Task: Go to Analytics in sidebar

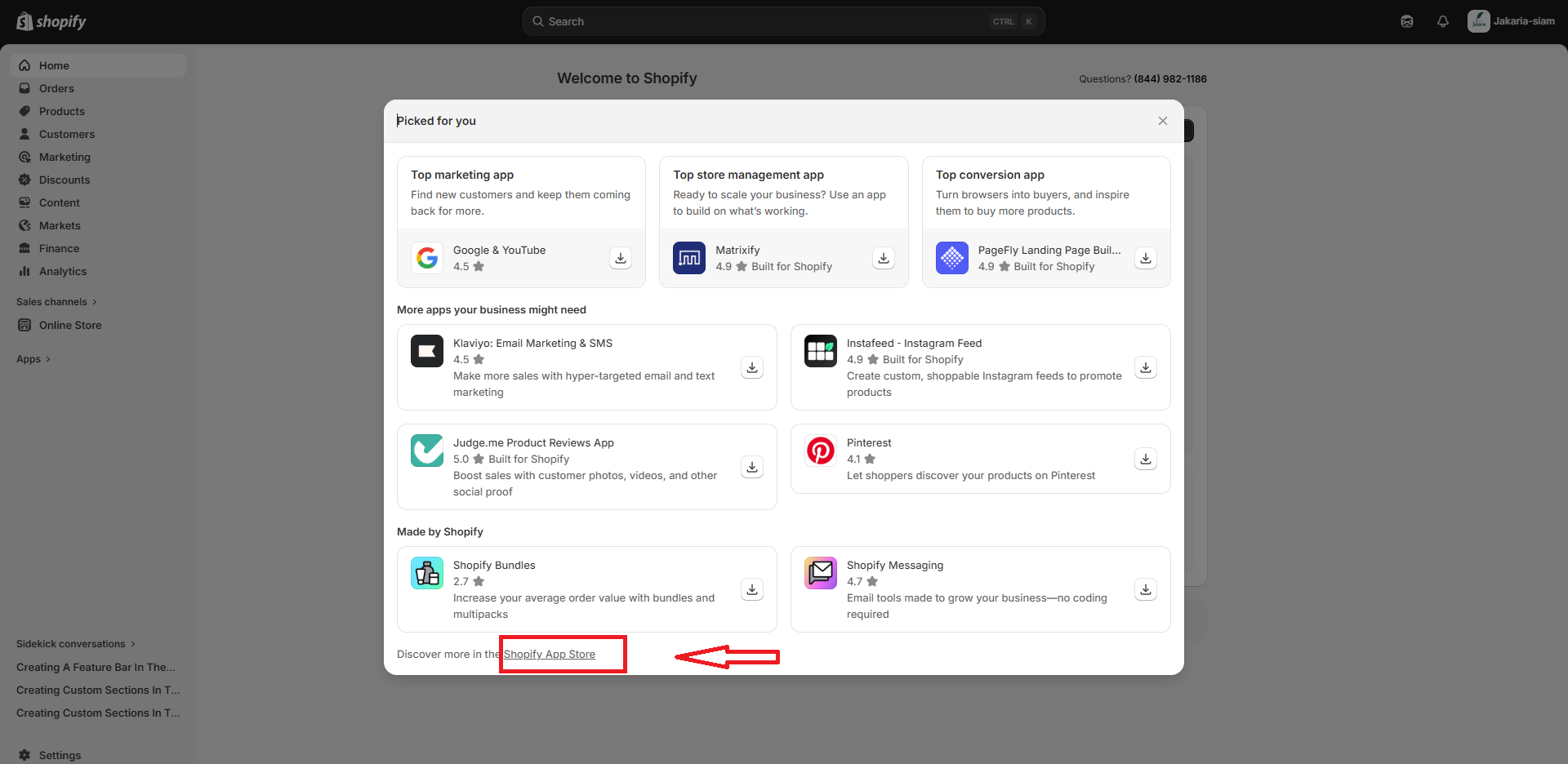Action: pyautogui.click(x=63, y=271)
